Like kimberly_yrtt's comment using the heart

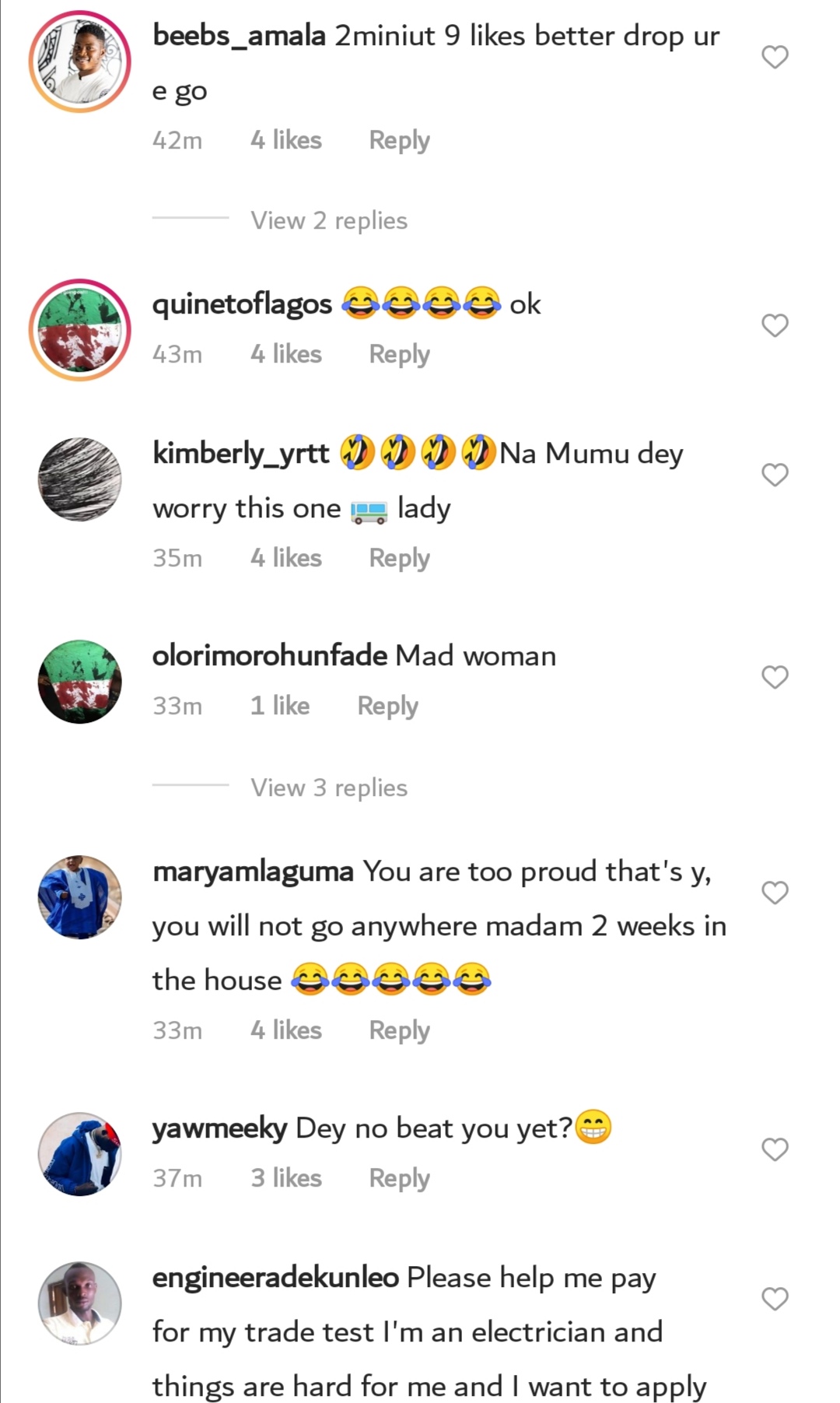[775, 475]
